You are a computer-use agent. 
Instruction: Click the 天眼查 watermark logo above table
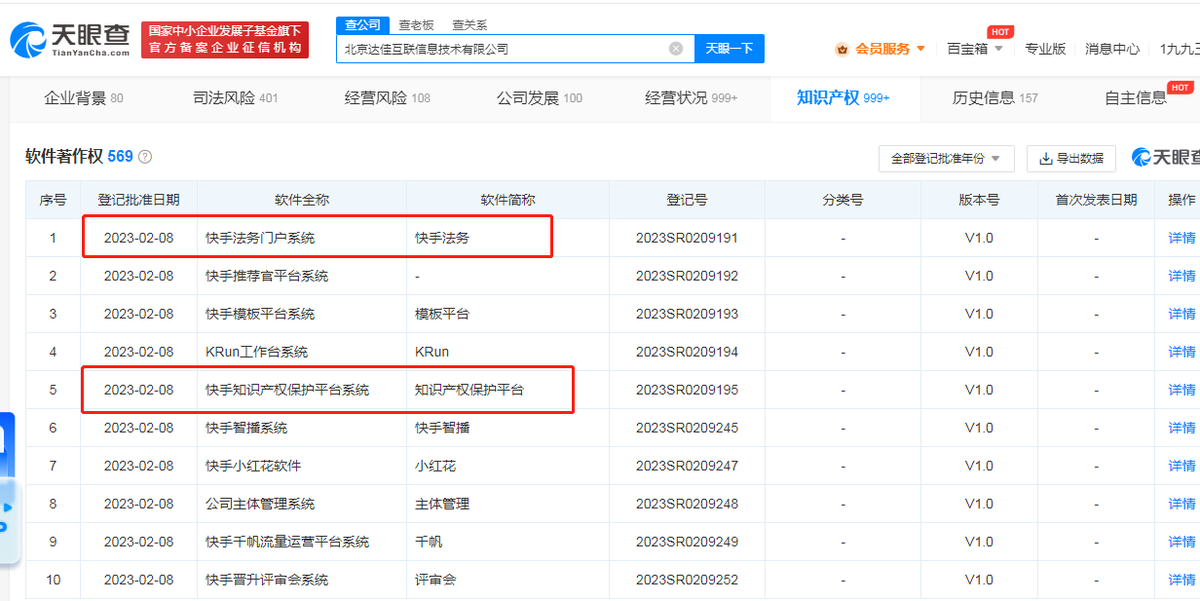click(x=1165, y=157)
